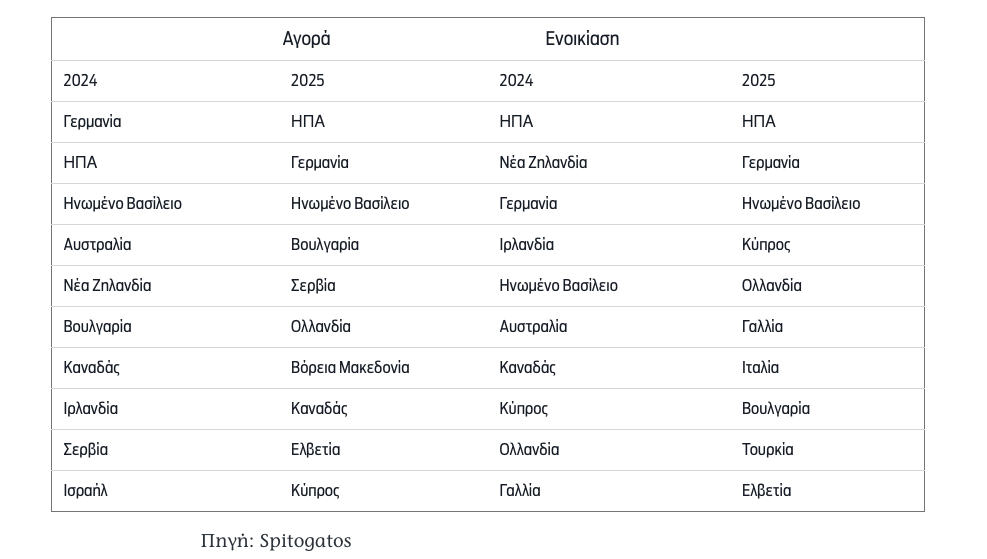Image resolution: width=987 pixels, height=559 pixels.
Task: Select the Σερβία cell under purchase 2025
Action: (x=313, y=286)
